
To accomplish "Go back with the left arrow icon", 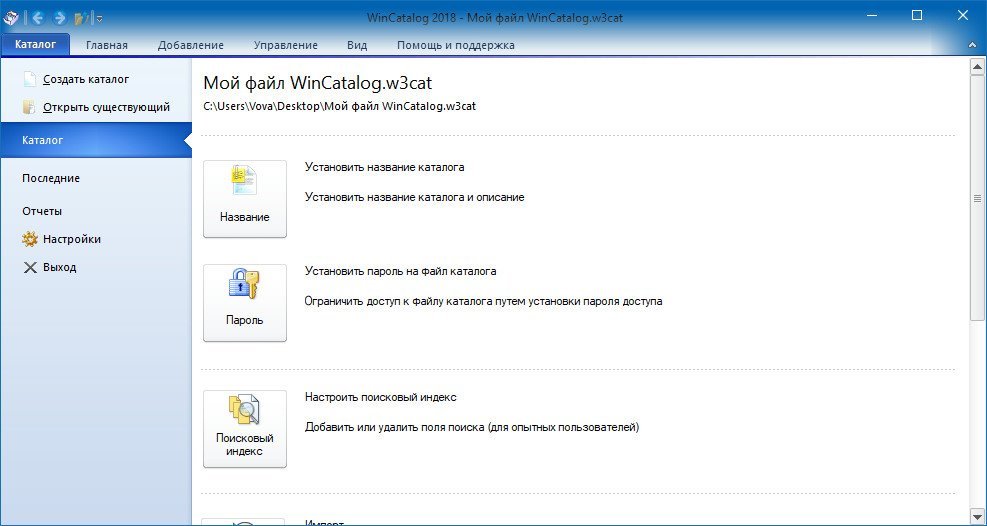I will 38,18.
